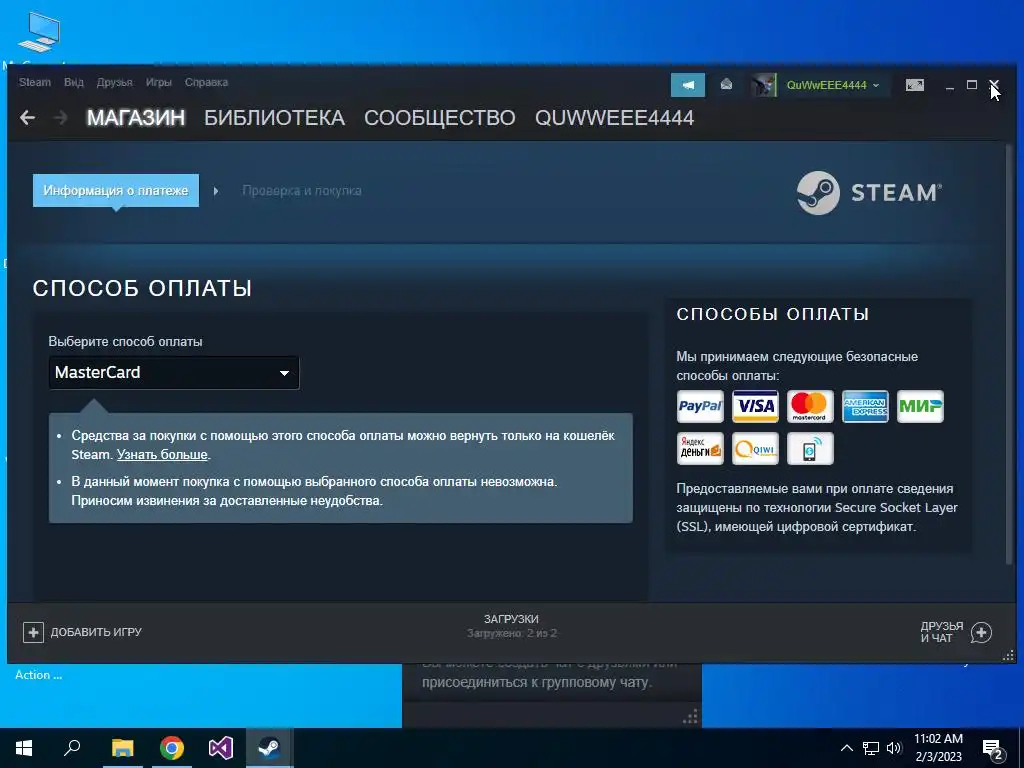Viewport: 1024px width, 768px height.
Task: Go back with the left arrow
Action: 27,118
